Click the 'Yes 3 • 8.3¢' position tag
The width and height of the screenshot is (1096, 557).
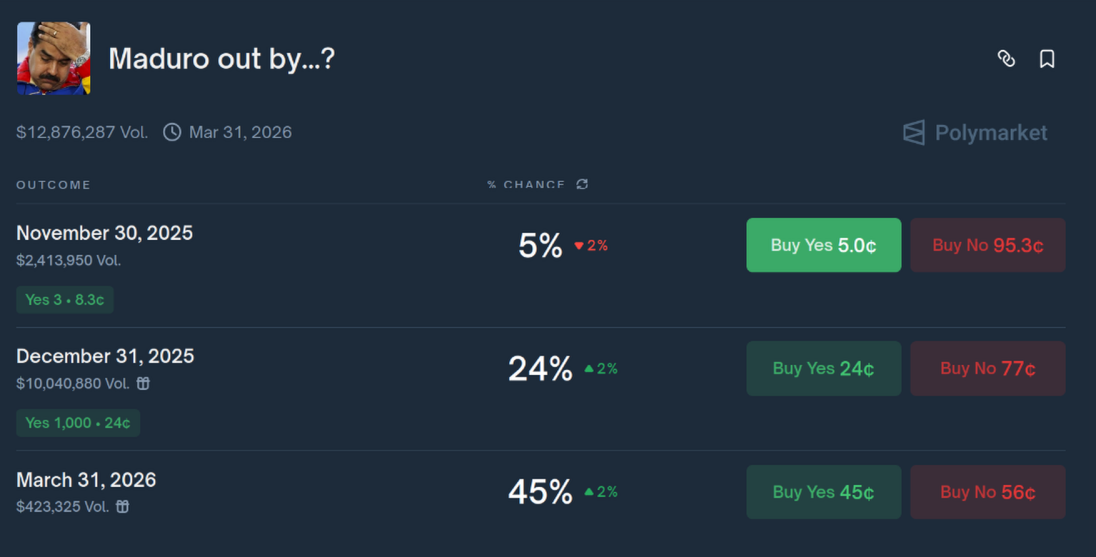point(65,299)
